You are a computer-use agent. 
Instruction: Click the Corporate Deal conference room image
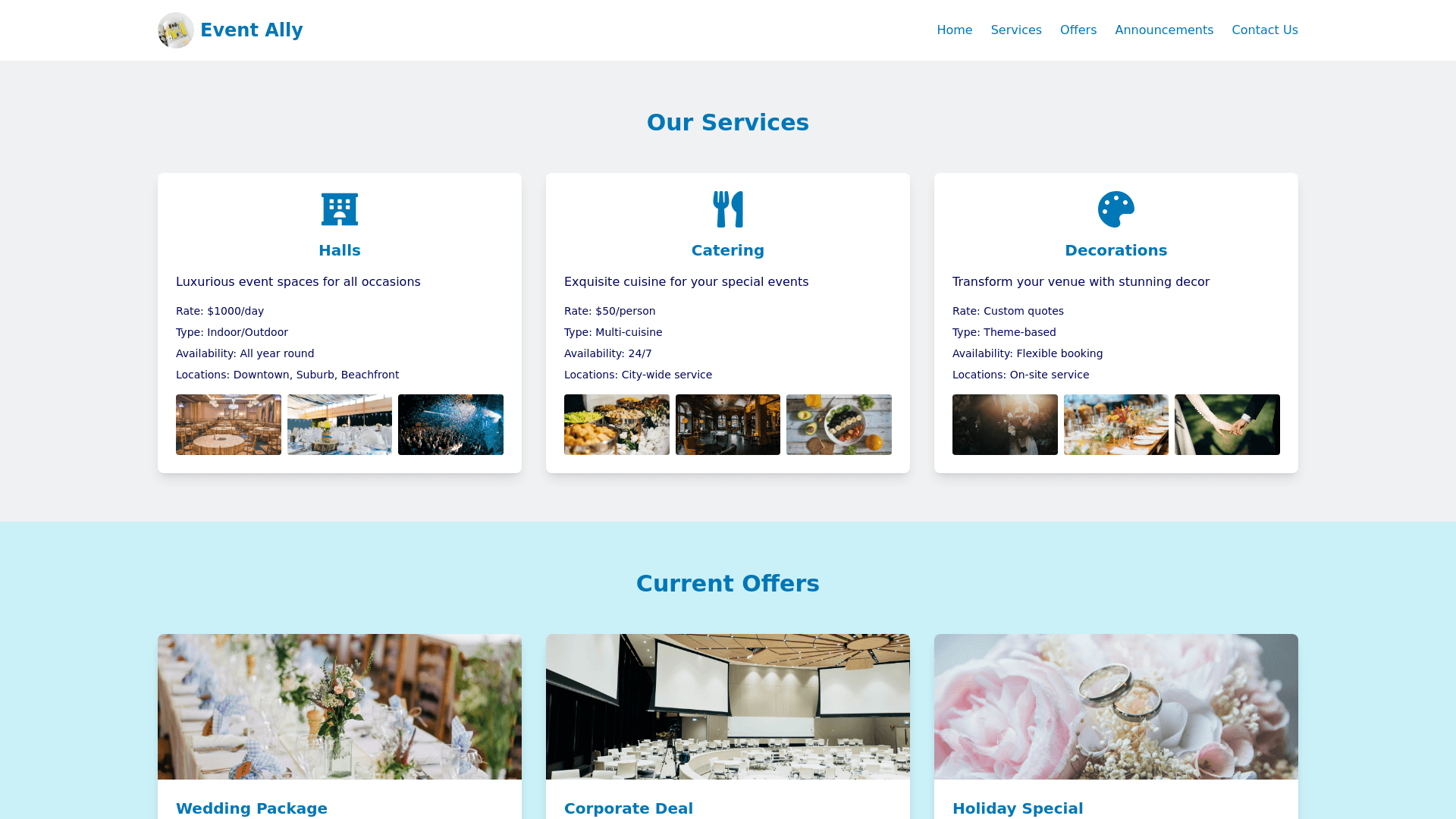(727, 707)
